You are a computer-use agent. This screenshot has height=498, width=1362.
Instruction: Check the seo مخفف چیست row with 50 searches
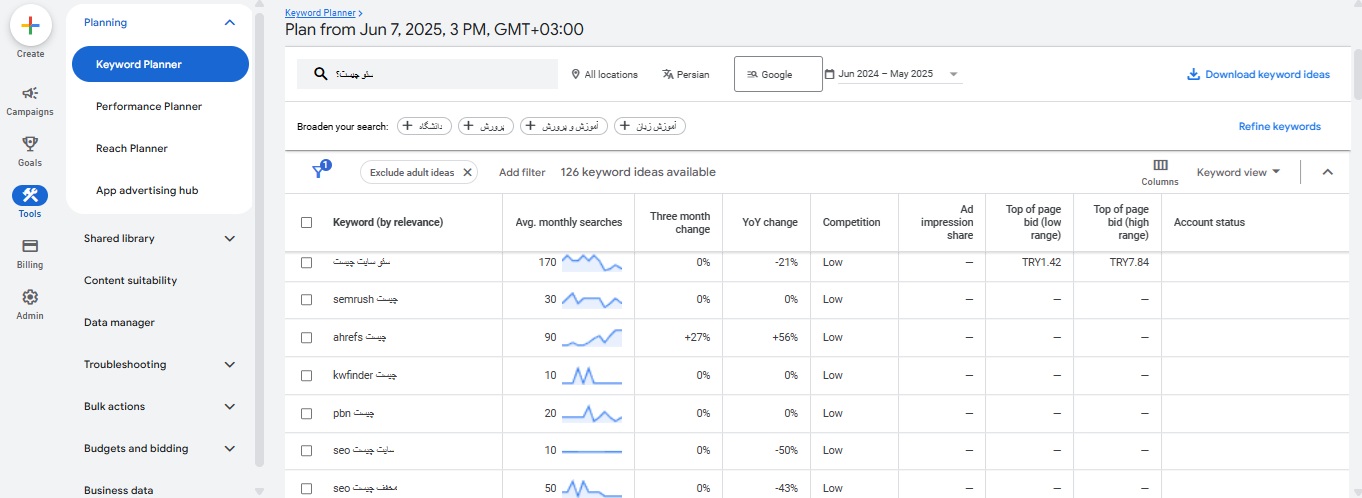(307, 488)
